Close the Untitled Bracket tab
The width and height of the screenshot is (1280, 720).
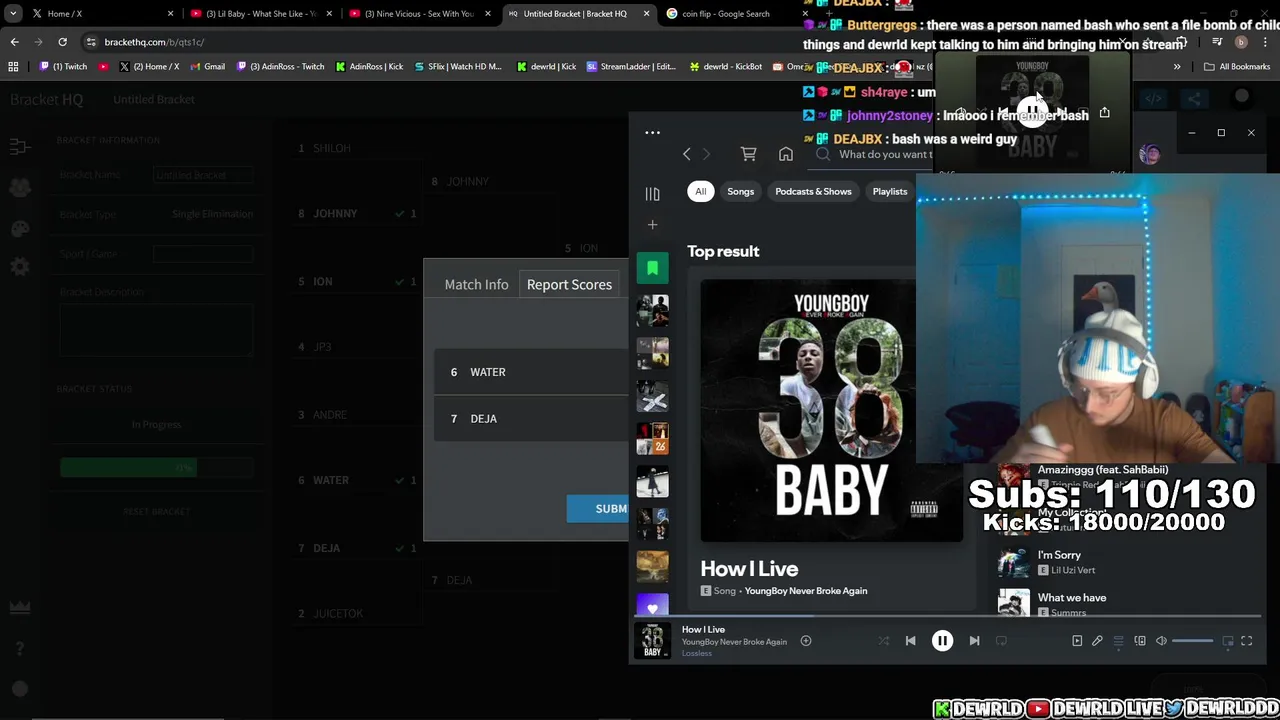click(x=646, y=14)
